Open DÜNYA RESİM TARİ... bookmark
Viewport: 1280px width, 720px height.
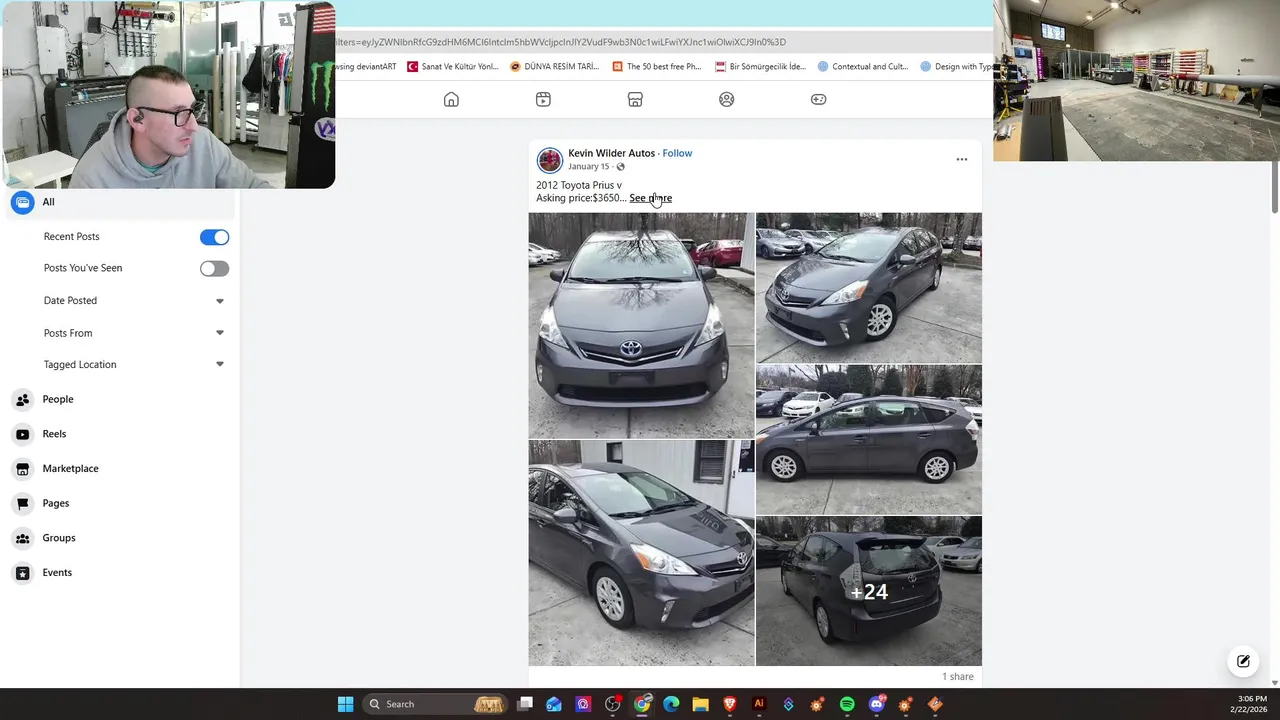554,67
